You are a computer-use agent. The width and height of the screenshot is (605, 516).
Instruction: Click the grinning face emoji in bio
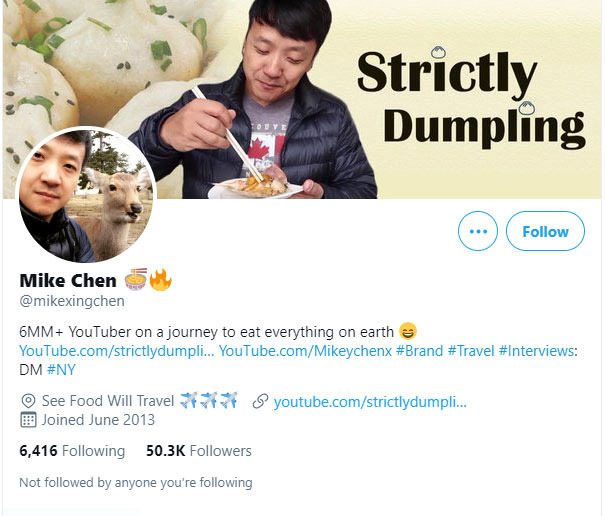pyautogui.click(x=408, y=332)
